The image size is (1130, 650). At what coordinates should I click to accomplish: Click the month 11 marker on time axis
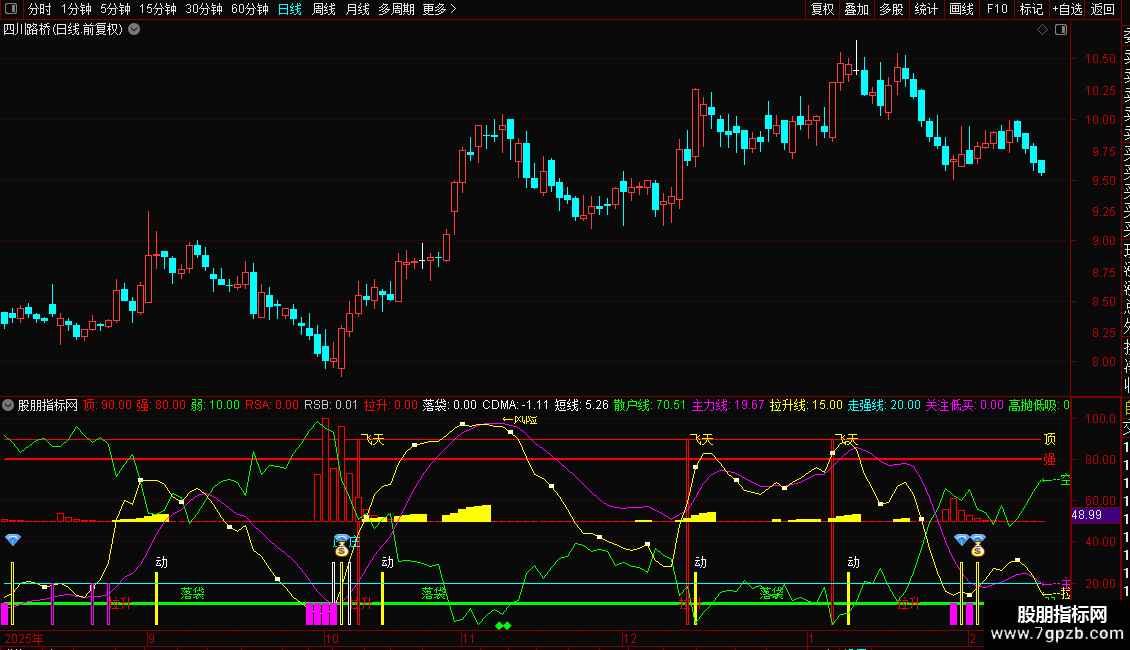pyautogui.click(x=469, y=638)
